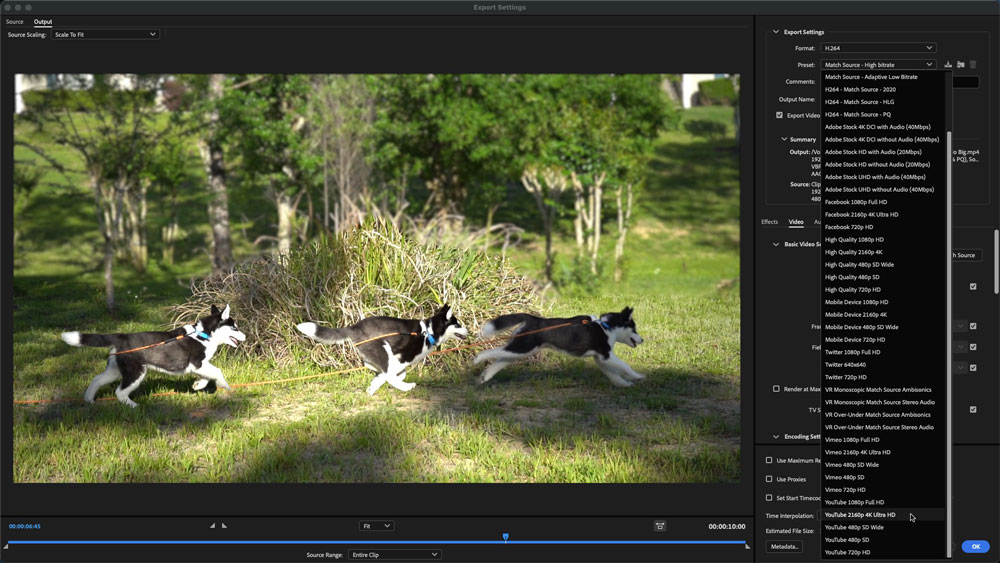The width and height of the screenshot is (1000, 563).
Task: Click the Set Out Point marker icon
Action: [224, 525]
